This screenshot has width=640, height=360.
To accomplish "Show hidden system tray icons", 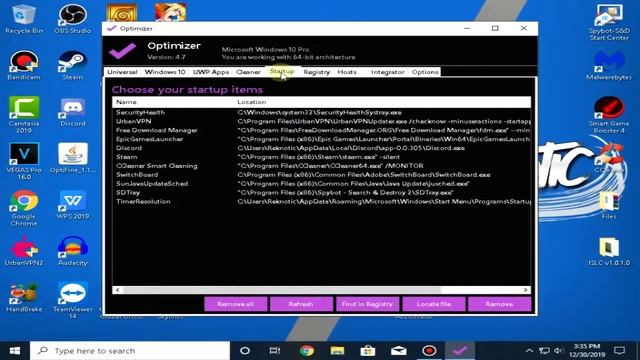I will (529, 351).
